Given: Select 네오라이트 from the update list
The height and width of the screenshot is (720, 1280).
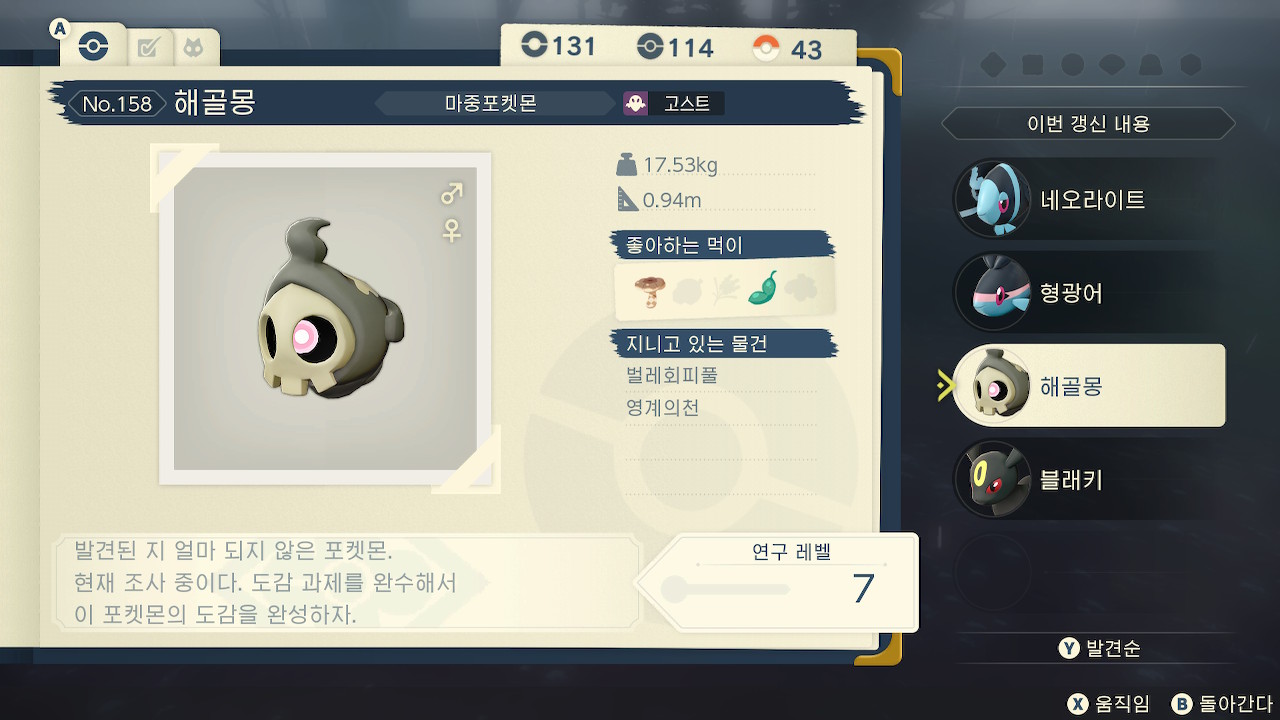Looking at the screenshot, I should (1090, 200).
